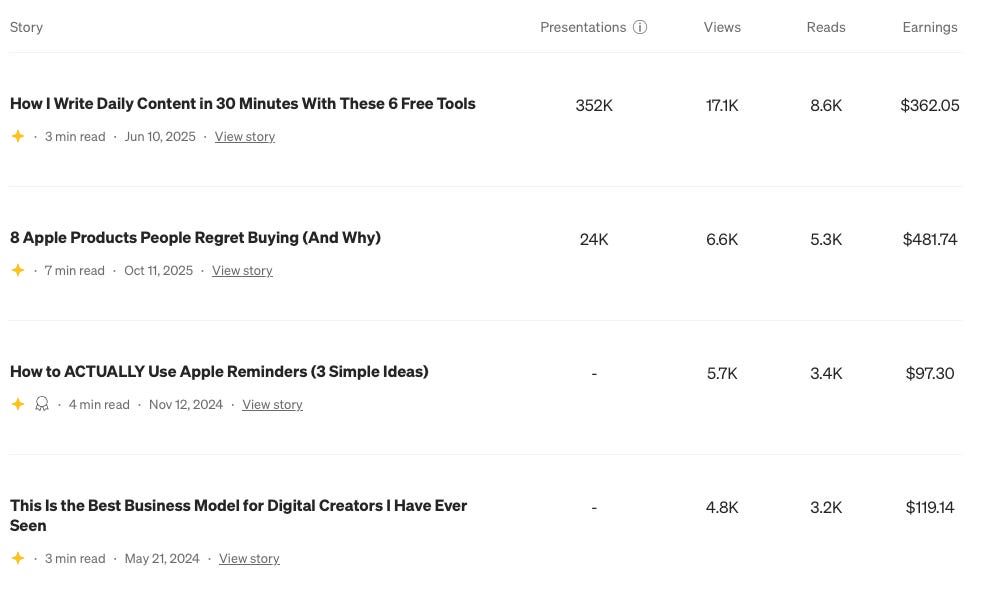Click the member-only star icon on the first story

pyautogui.click(x=18, y=136)
